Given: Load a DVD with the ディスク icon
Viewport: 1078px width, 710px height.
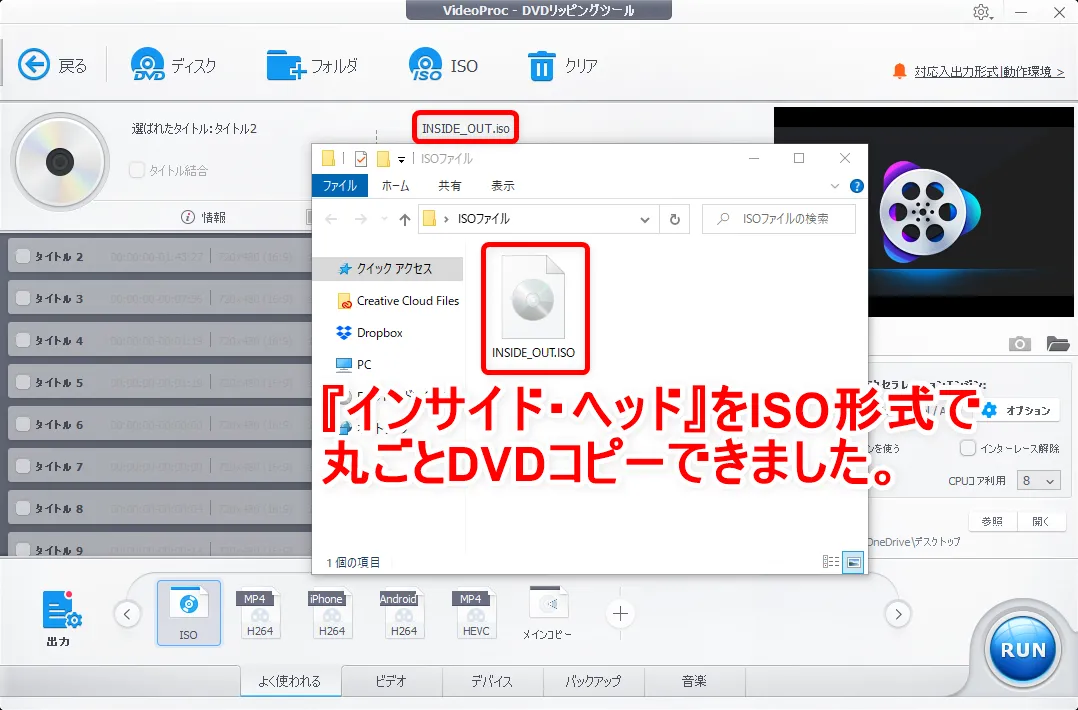Looking at the screenshot, I should [148, 65].
